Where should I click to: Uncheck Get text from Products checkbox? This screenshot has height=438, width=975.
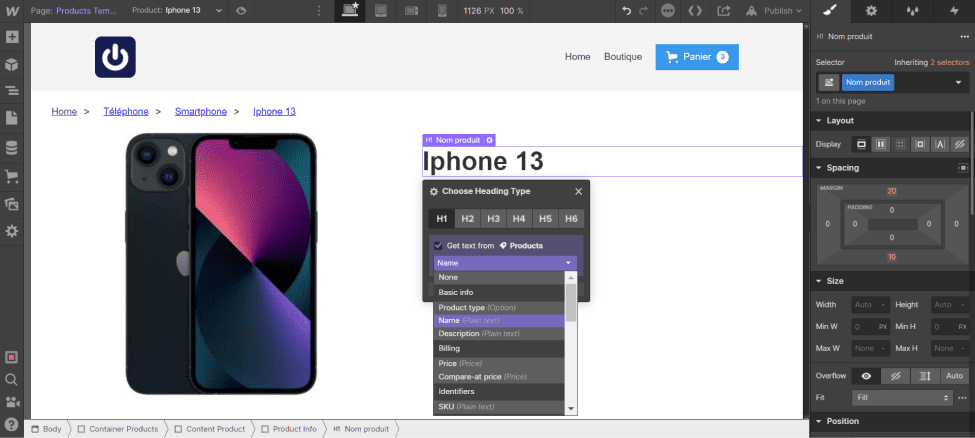pos(438,246)
